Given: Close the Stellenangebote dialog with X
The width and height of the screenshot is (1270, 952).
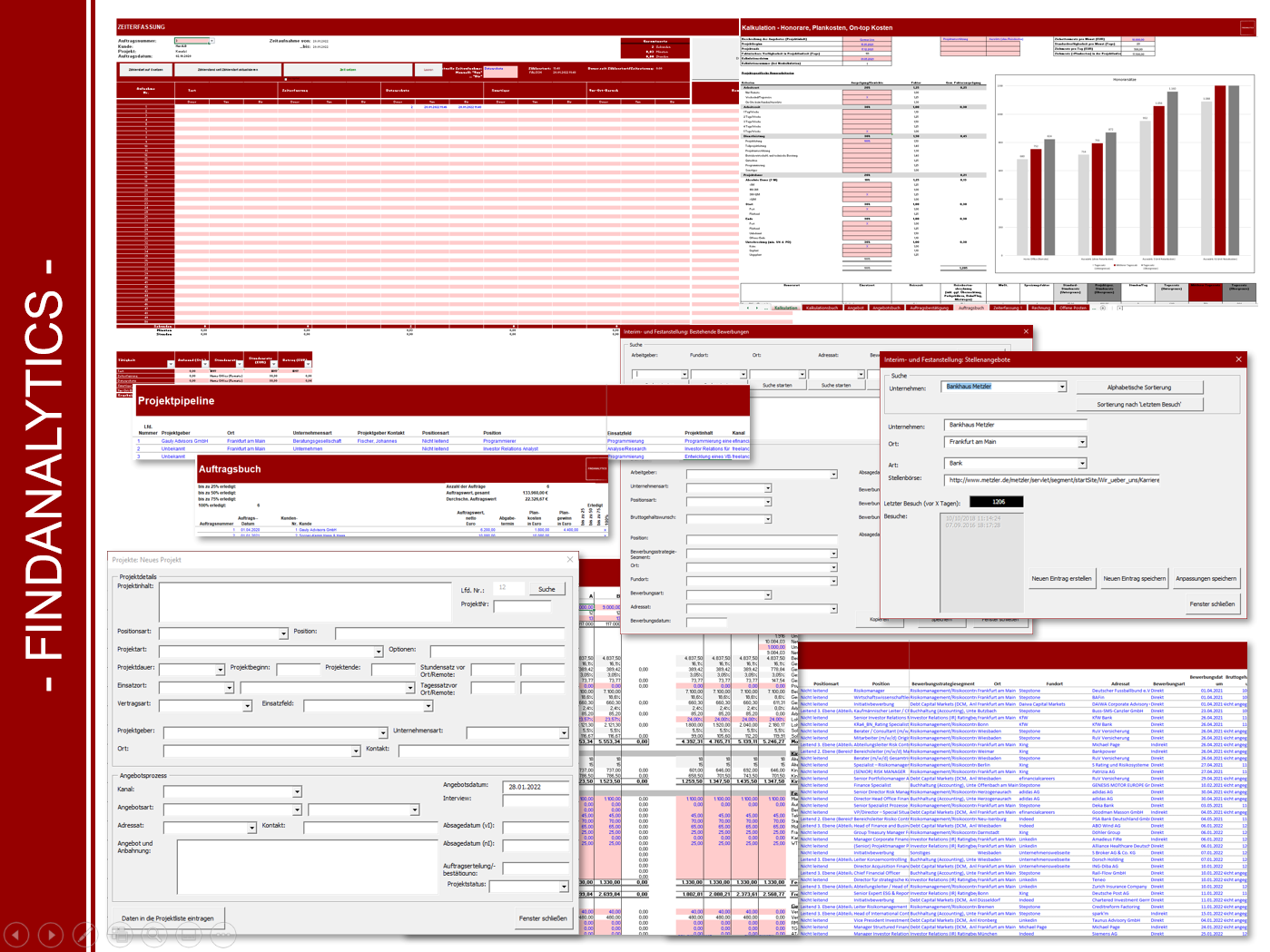Looking at the screenshot, I should coord(1238,359).
